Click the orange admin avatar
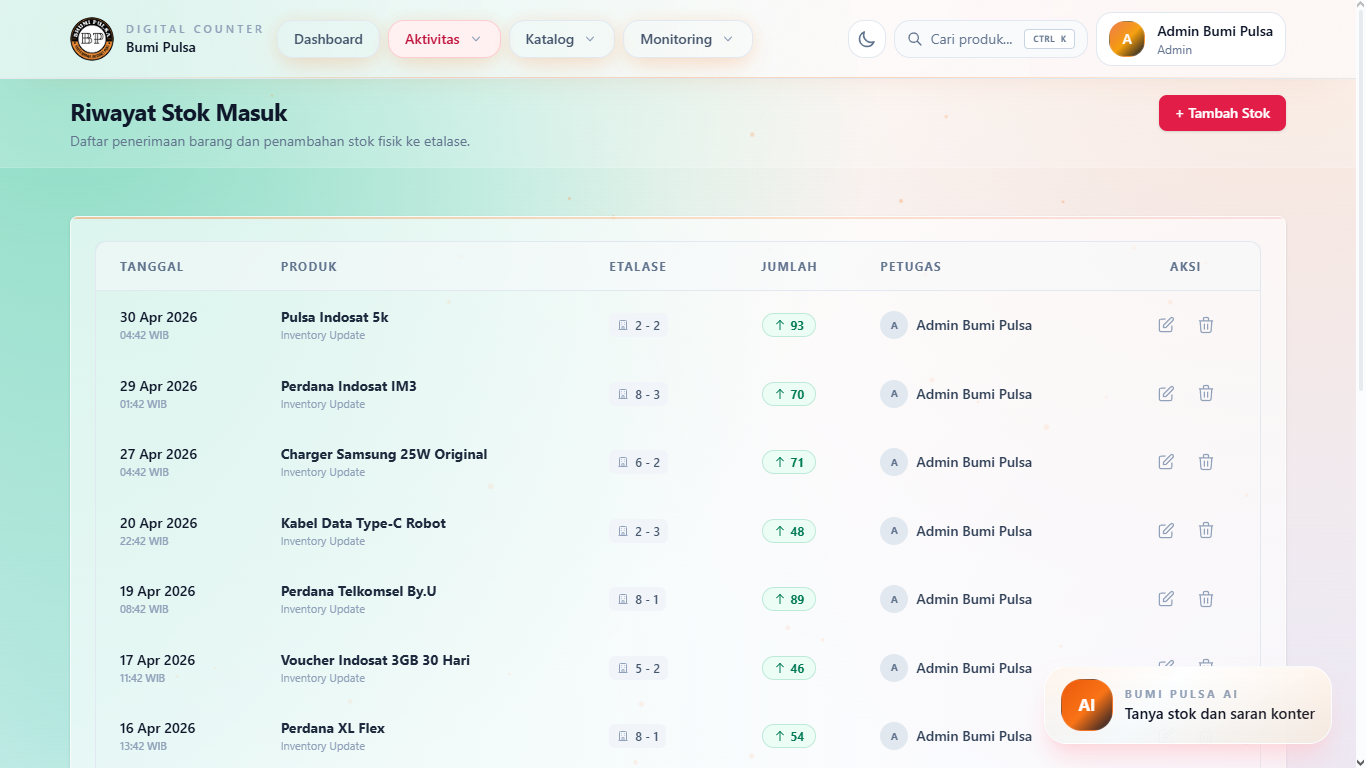This screenshot has height=768, width=1366. 1127,39
